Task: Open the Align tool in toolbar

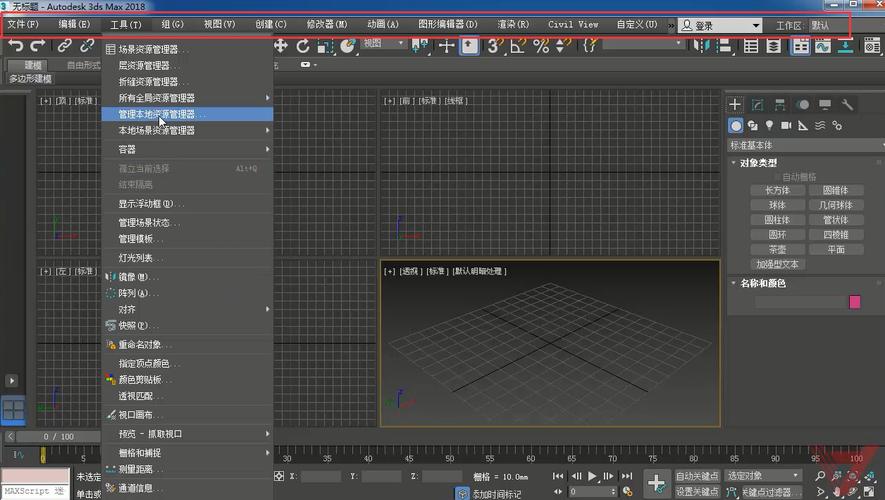Action: pos(724,46)
